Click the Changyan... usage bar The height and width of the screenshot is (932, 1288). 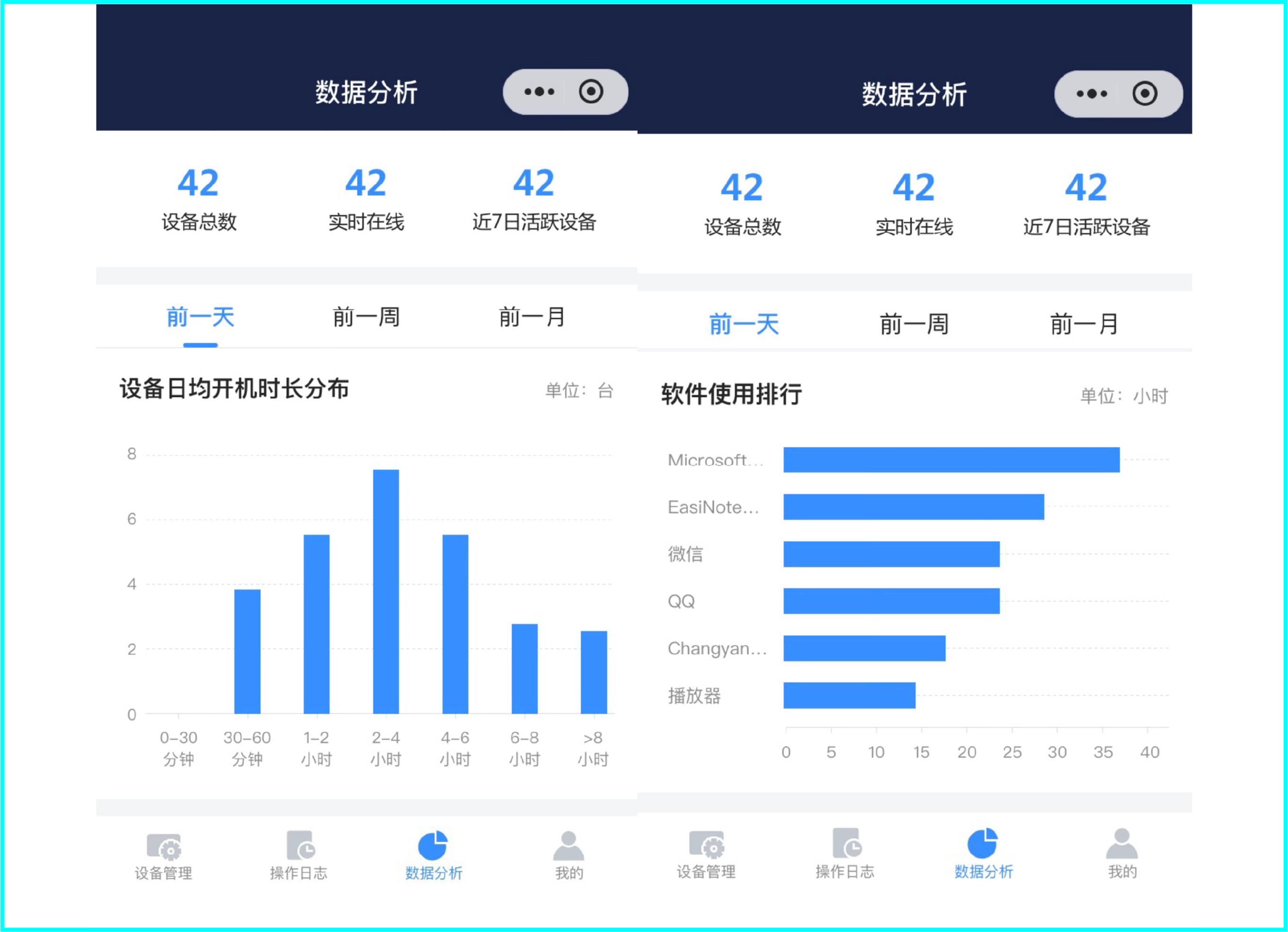(x=864, y=648)
